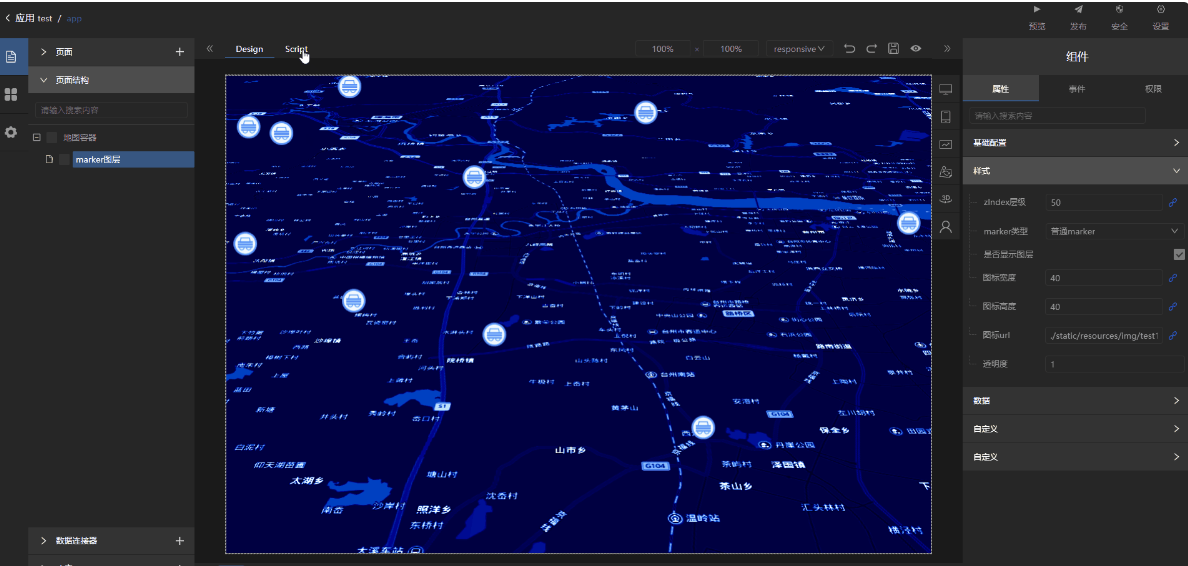Open the components grid in left sidebar
The width and height of the screenshot is (1188, 566).
(x=12, y=94)
